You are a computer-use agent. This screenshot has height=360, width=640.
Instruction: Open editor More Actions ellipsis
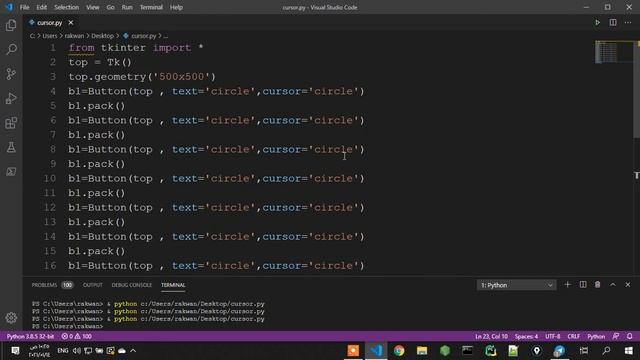tap(628, 23)
